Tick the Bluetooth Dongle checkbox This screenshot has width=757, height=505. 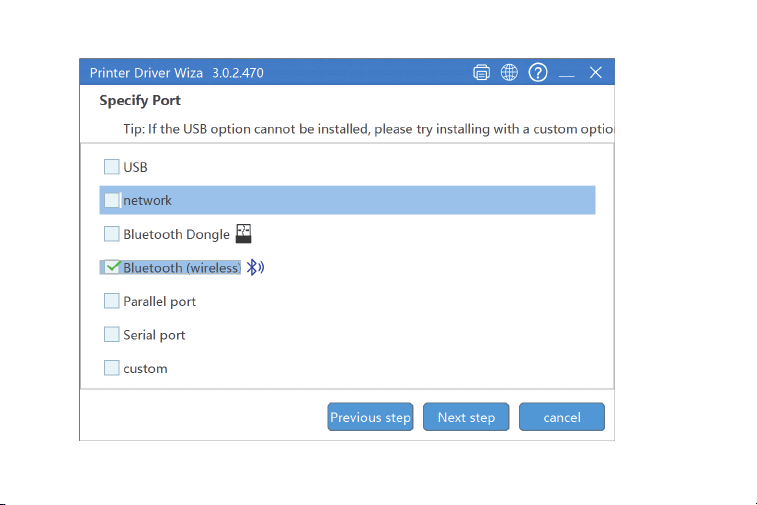[x=112, y=234]
